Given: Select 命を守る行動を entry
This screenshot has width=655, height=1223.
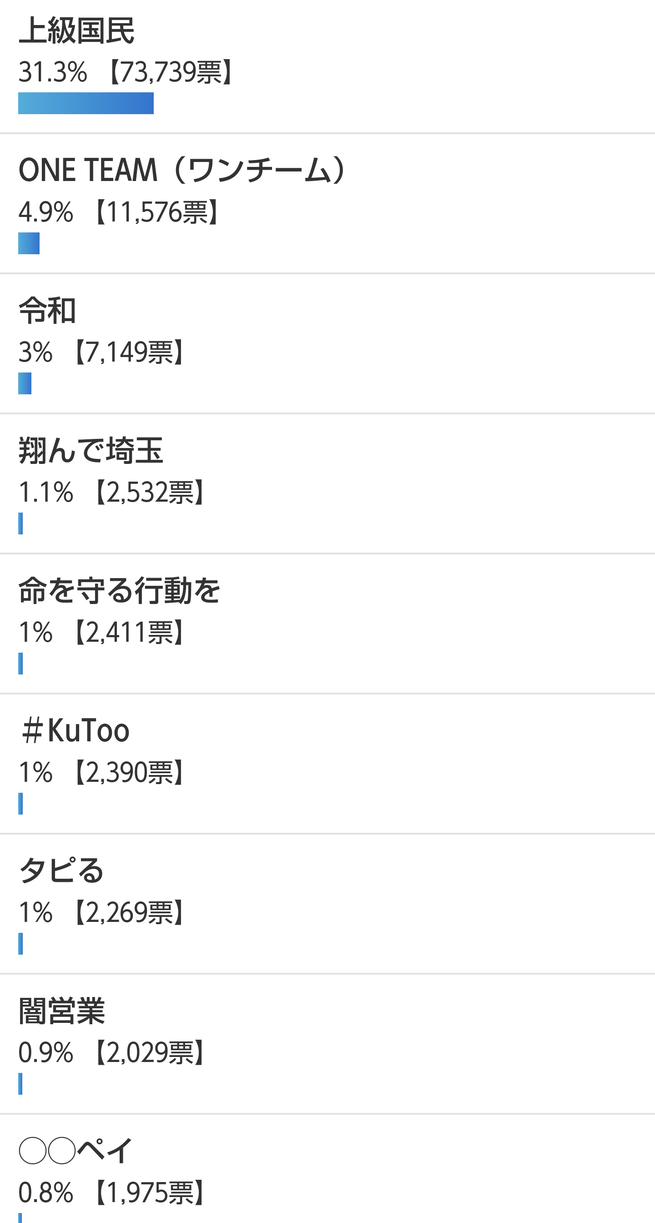Looking at the screenshot, I should (120, 591).
